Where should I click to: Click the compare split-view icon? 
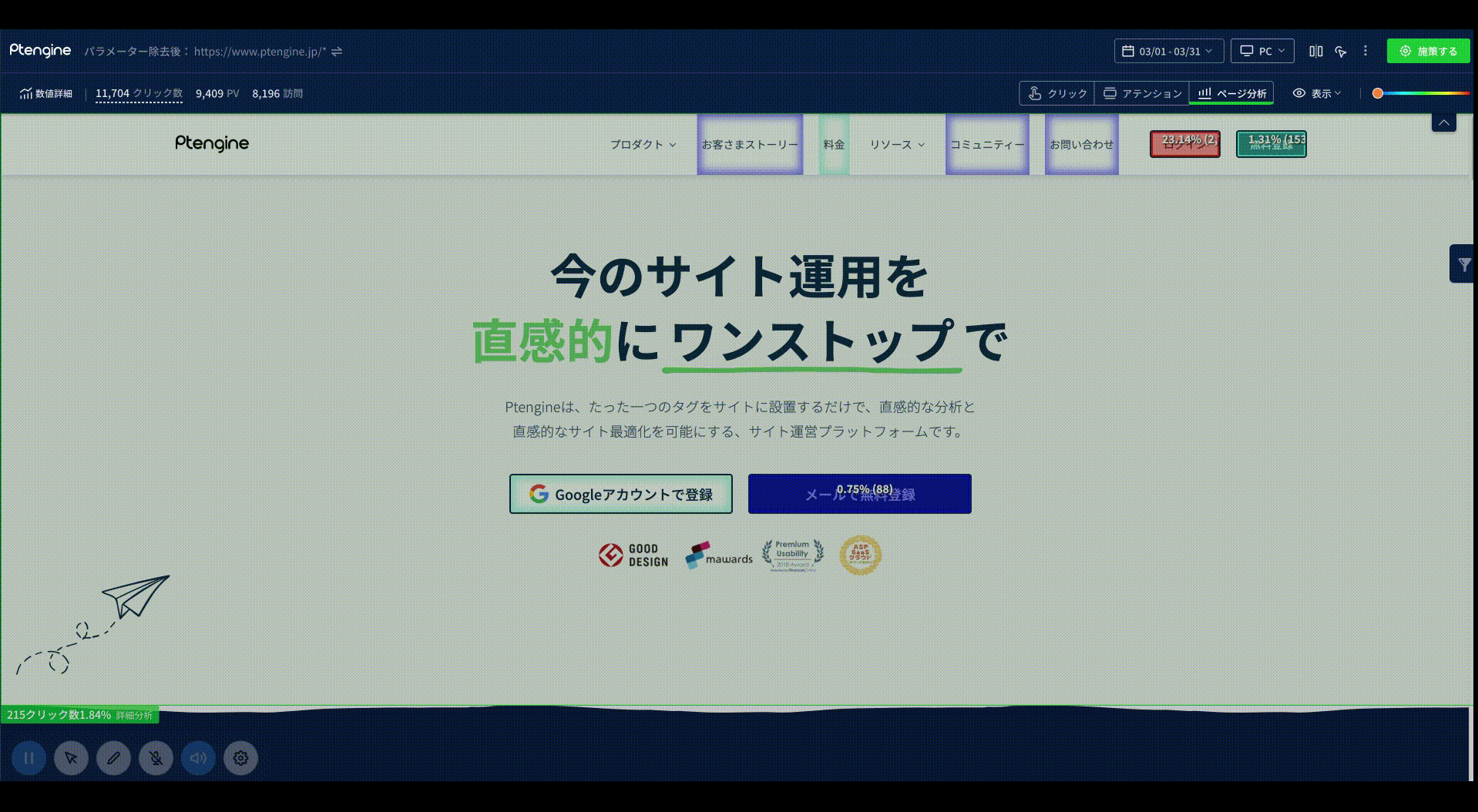point(1315,51)
